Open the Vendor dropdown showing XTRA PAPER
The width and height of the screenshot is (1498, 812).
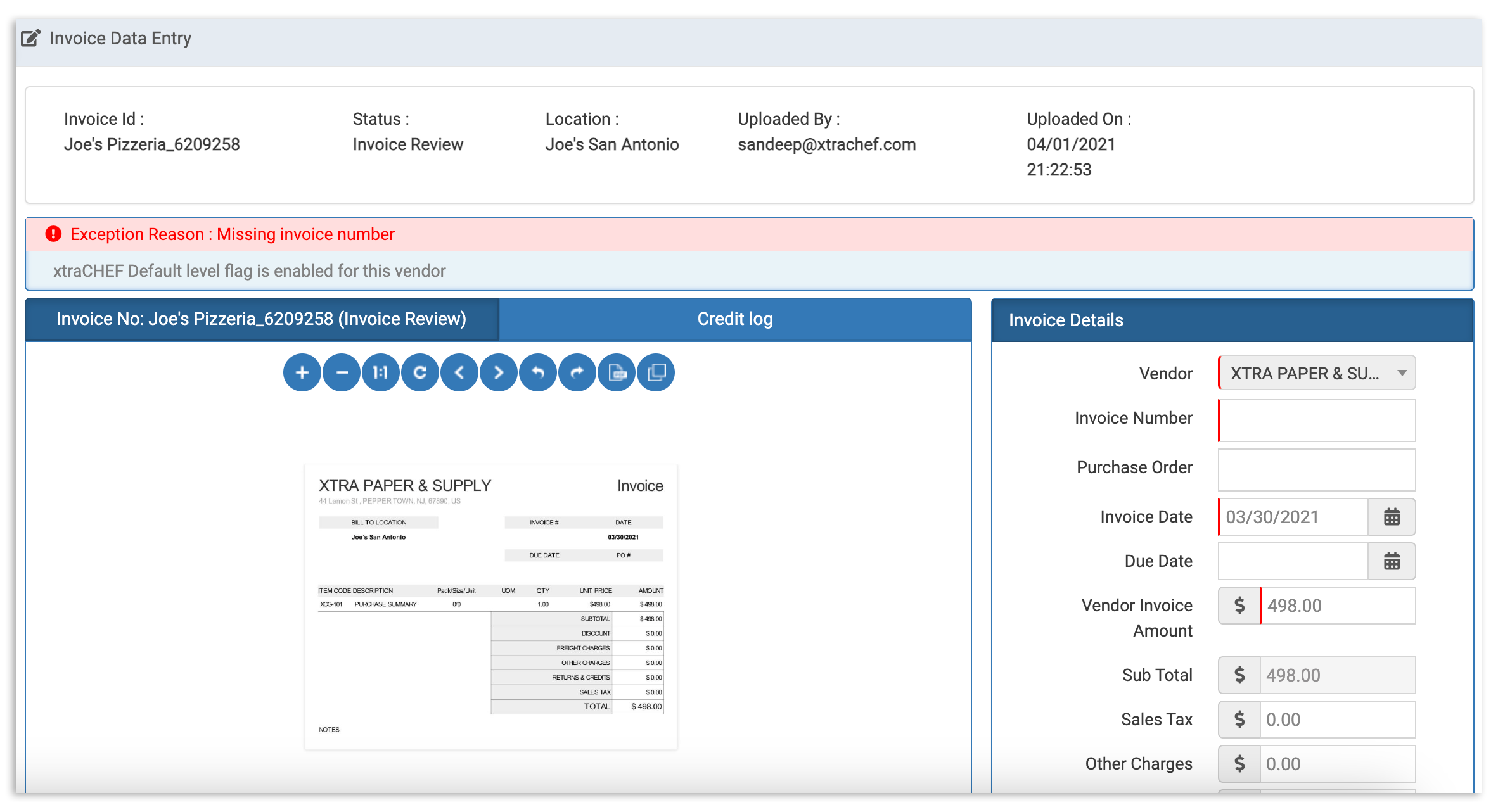click(x=1317, y=373)
